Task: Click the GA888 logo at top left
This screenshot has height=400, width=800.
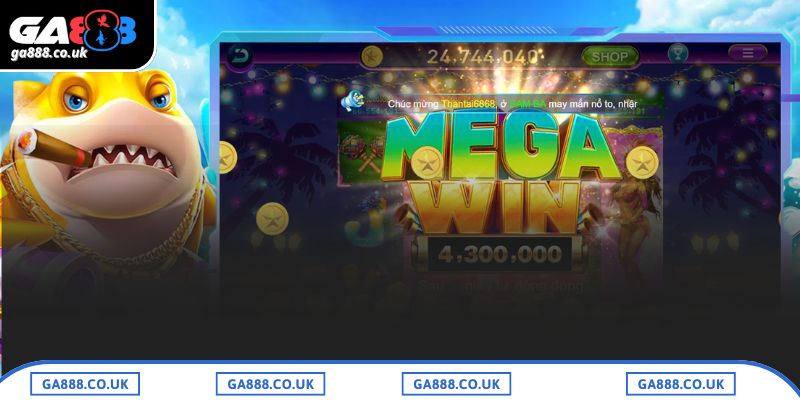Action: click(x=72, y=30)
